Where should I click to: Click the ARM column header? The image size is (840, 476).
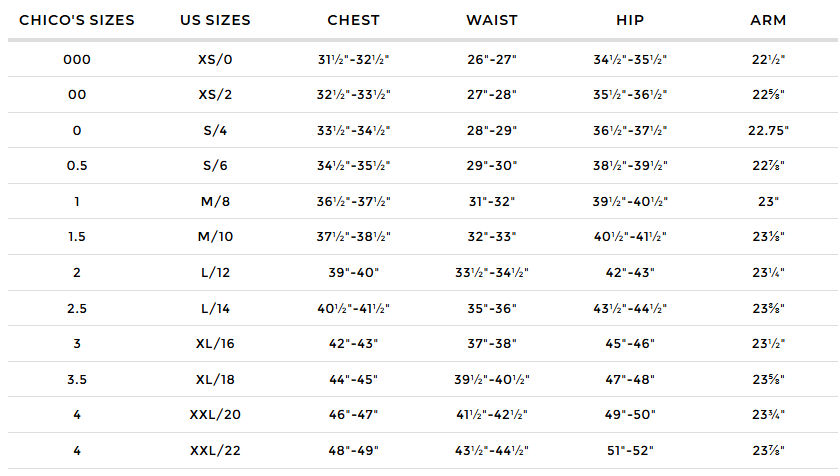(768, 20)
